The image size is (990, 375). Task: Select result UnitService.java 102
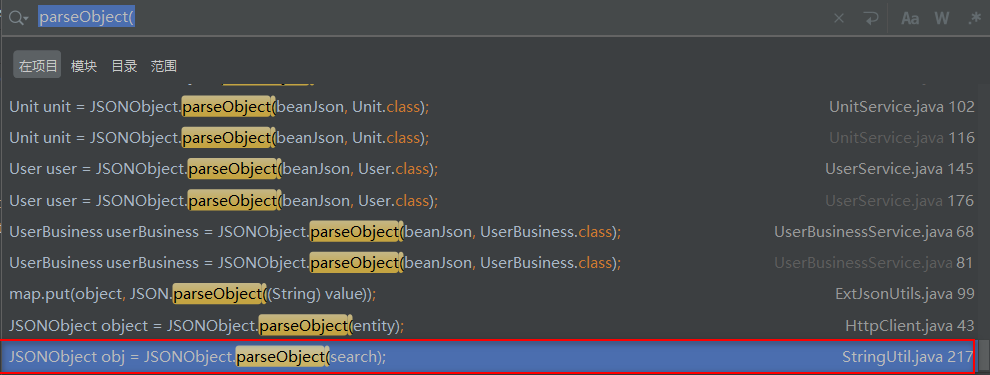pos(490,107)
